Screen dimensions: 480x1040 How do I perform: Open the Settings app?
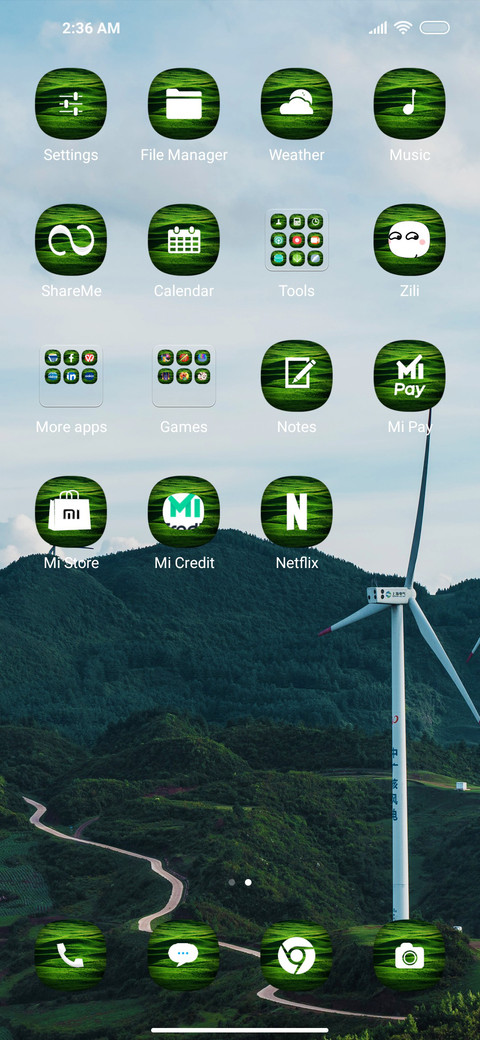[71, 103]
